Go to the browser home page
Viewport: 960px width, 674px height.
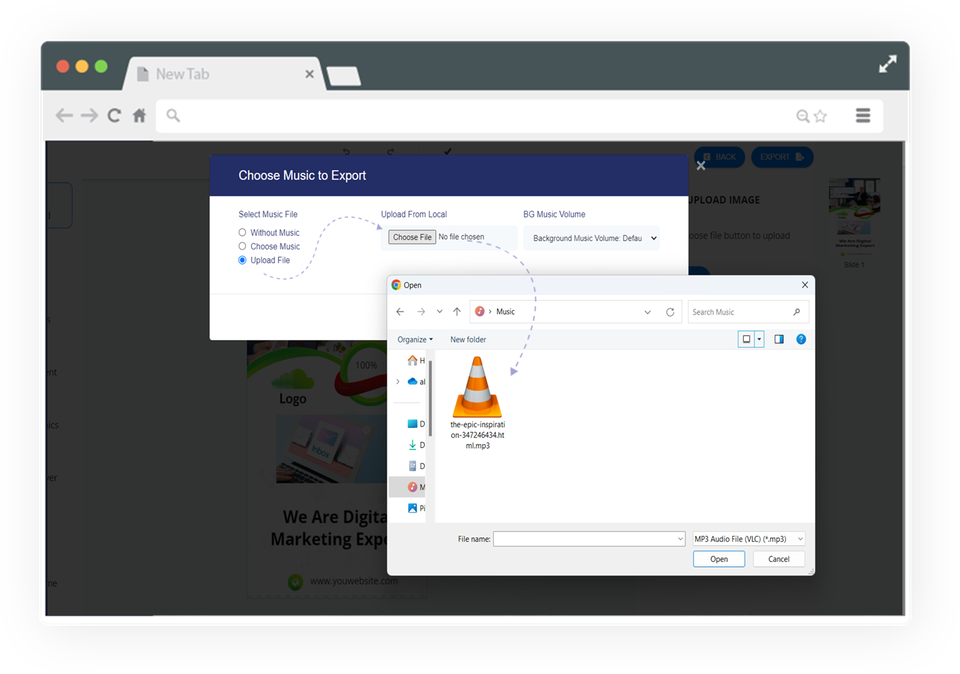click(x=140, y=115)
